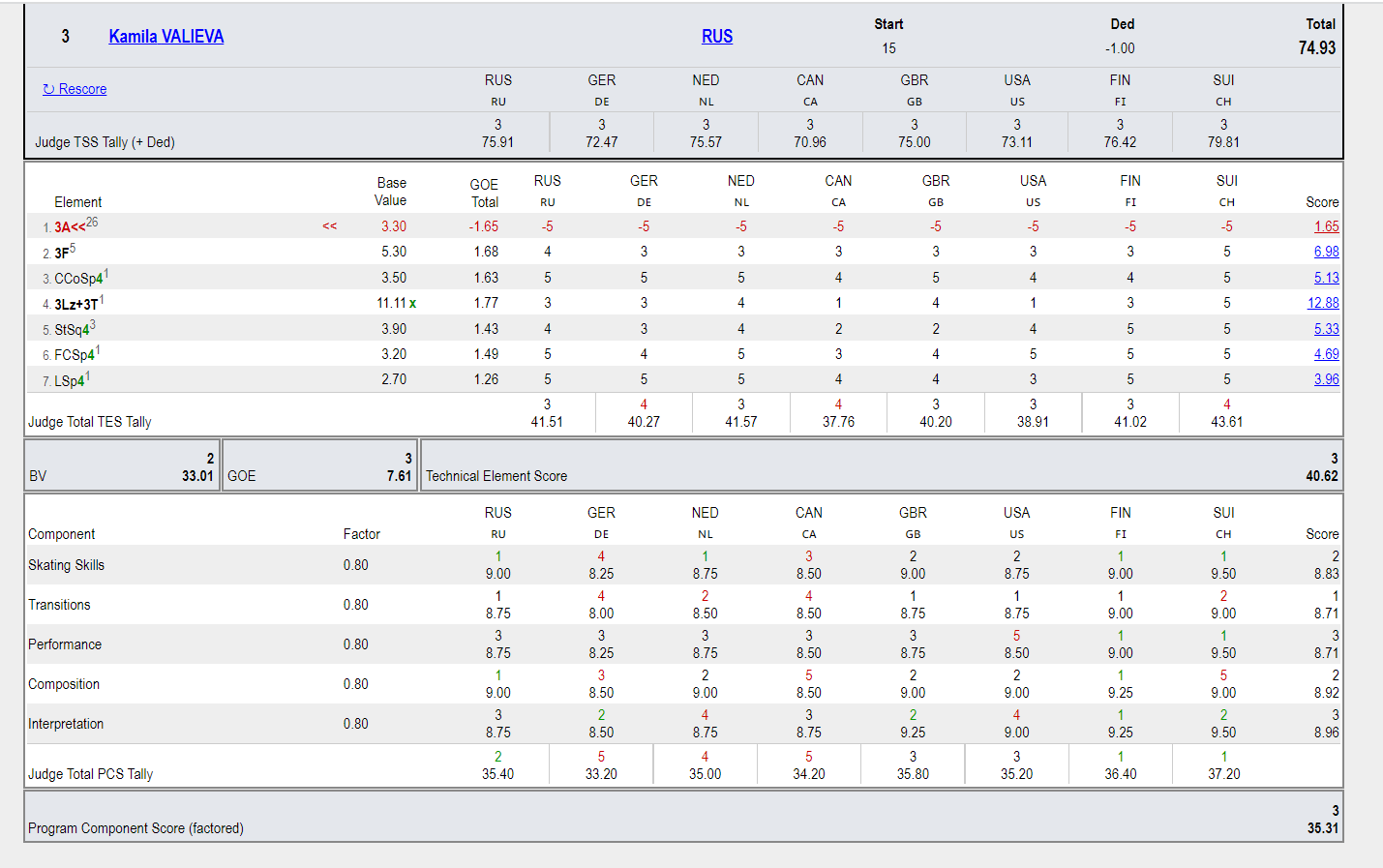The image size is (1383, 868).
Task: Click the green x bonus marker
Action: 412,303
